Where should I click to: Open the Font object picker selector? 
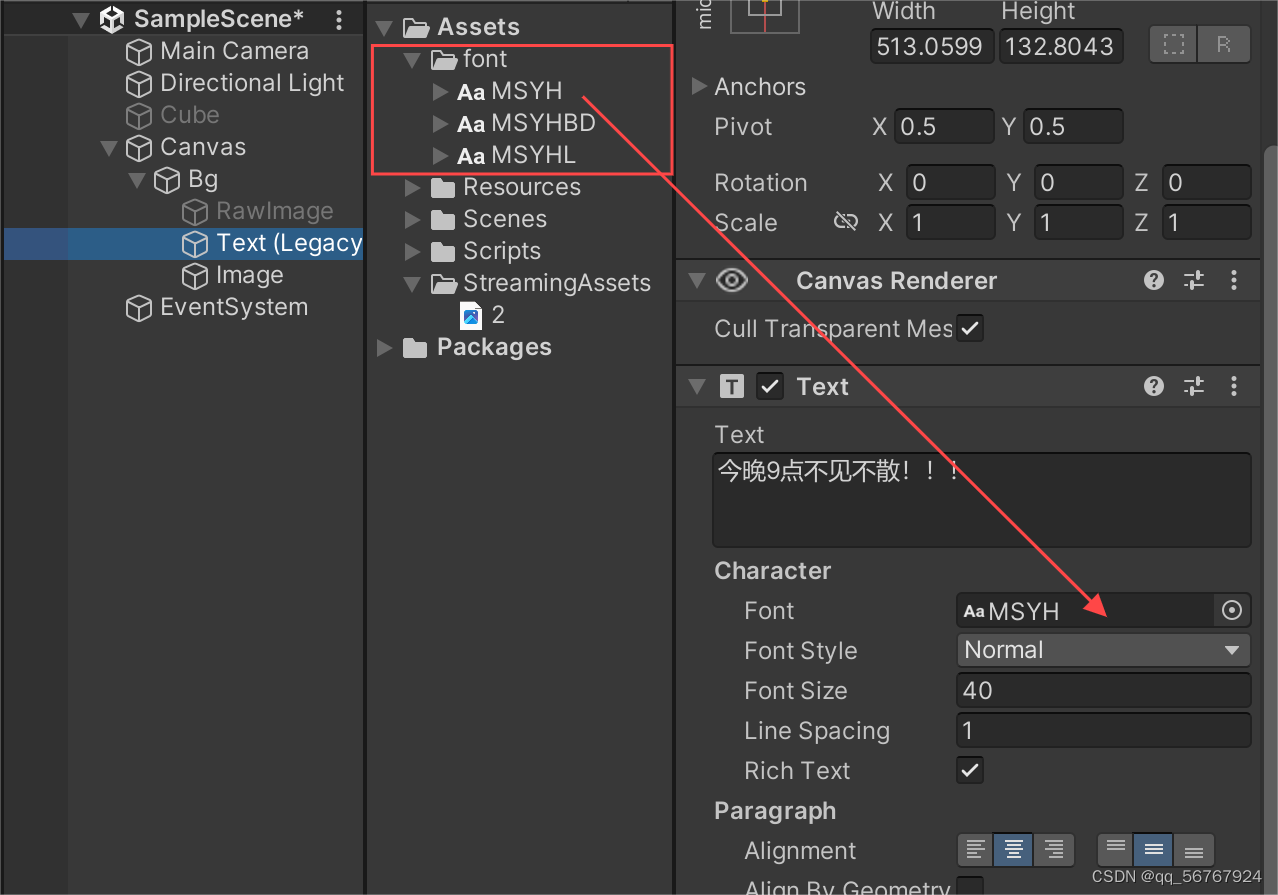pyautogui.click(x=1231, y=610)
